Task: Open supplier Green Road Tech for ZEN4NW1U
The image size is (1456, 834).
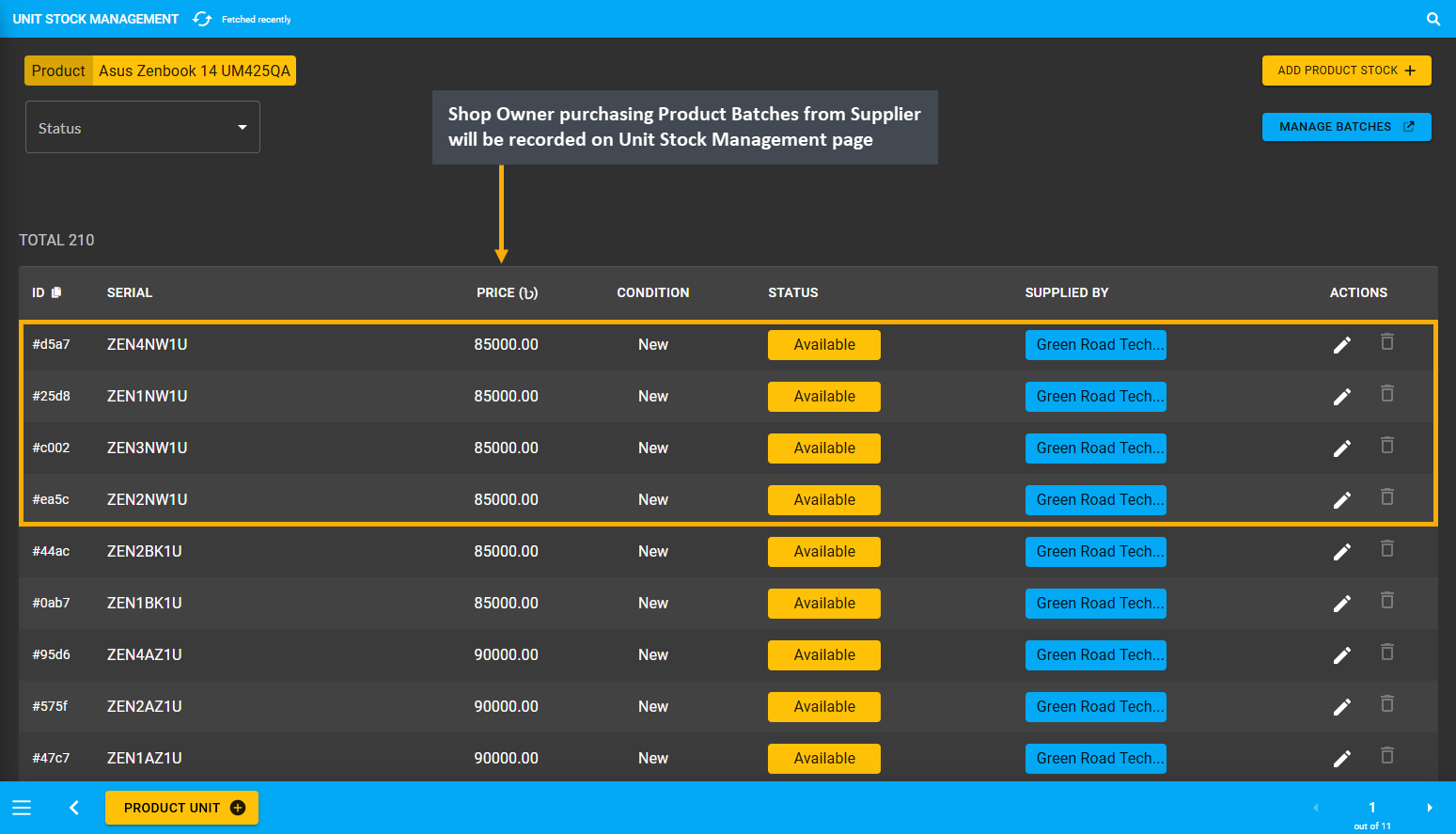Action: (x=1095, y=345)
